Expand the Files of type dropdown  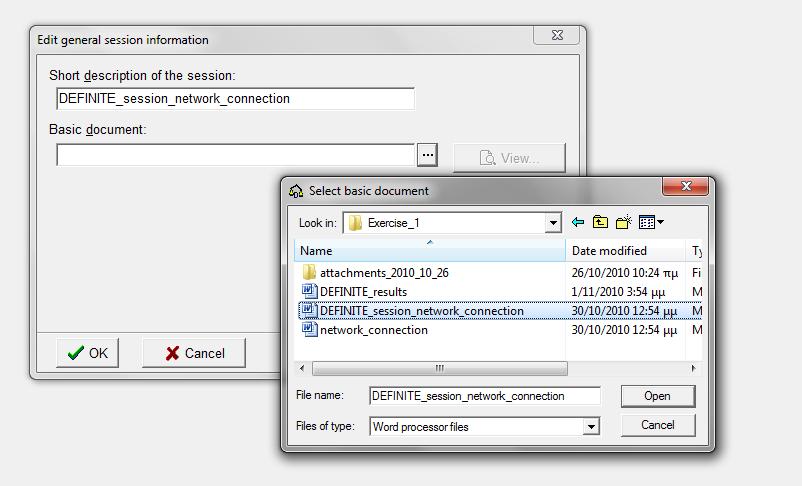[x=591, y=426]
